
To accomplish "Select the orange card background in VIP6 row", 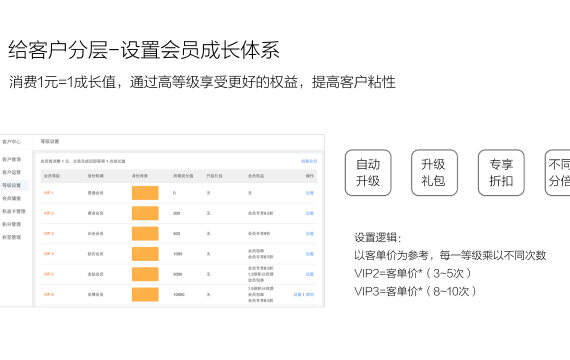I will tap(145, 295).
